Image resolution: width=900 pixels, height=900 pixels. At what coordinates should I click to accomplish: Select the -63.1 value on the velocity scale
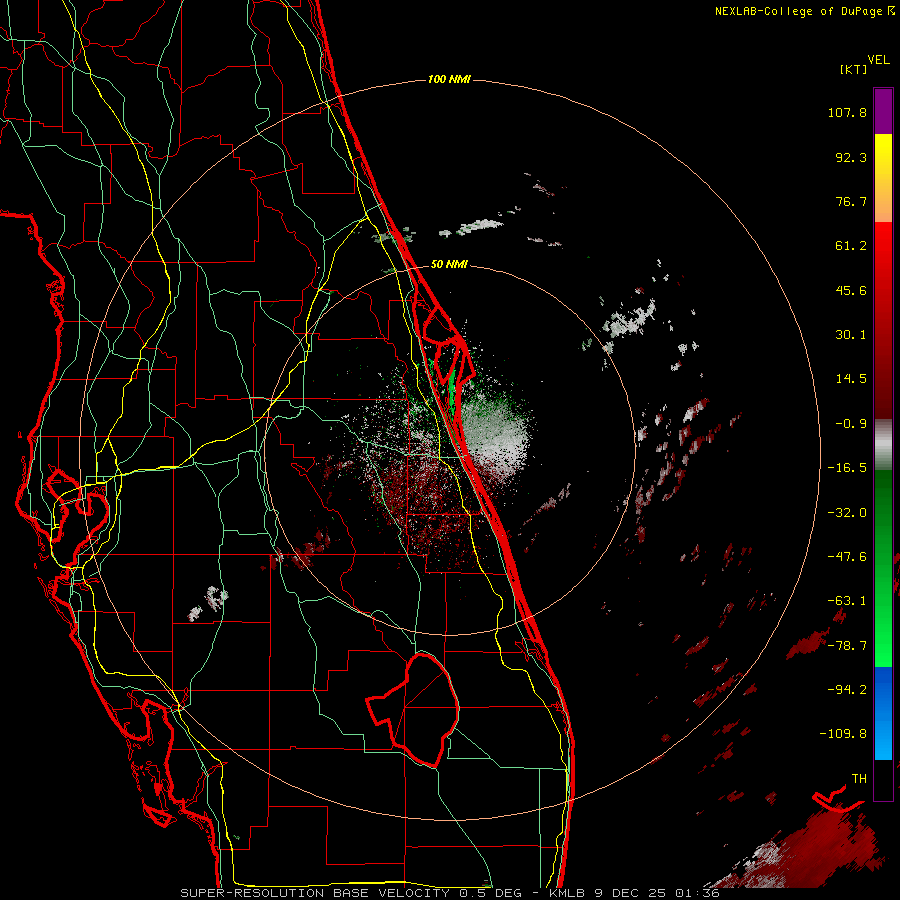(847, 601)
